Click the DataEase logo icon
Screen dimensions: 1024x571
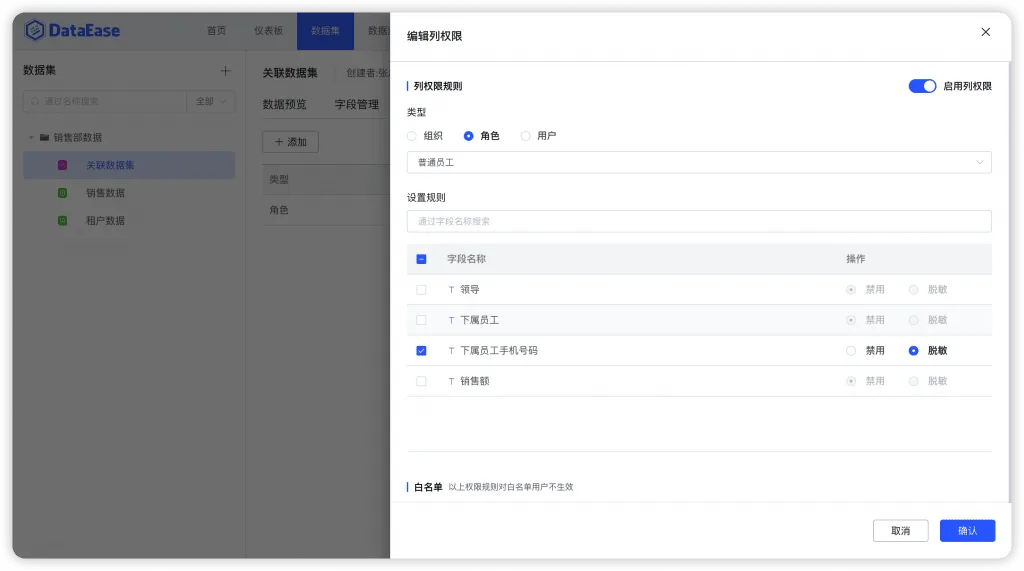point(34,30)
